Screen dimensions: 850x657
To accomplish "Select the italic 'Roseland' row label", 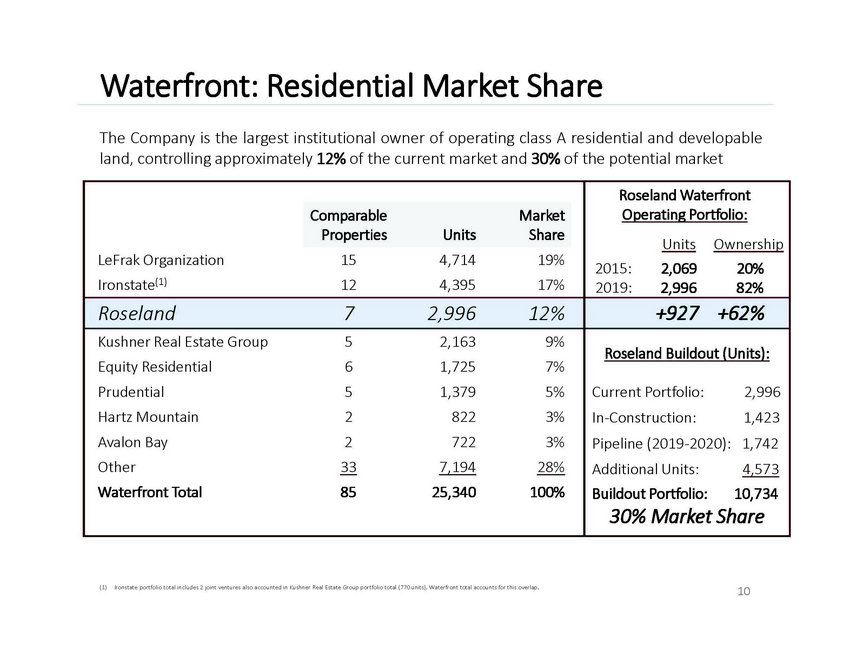I will click(137, 313).
